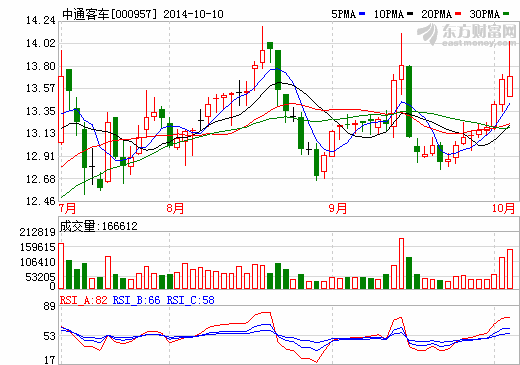This screenshot has width=520, height=365.
Task: Click the 13.80 price axis label
Action: pyautogui.click(x=41, y=66)
